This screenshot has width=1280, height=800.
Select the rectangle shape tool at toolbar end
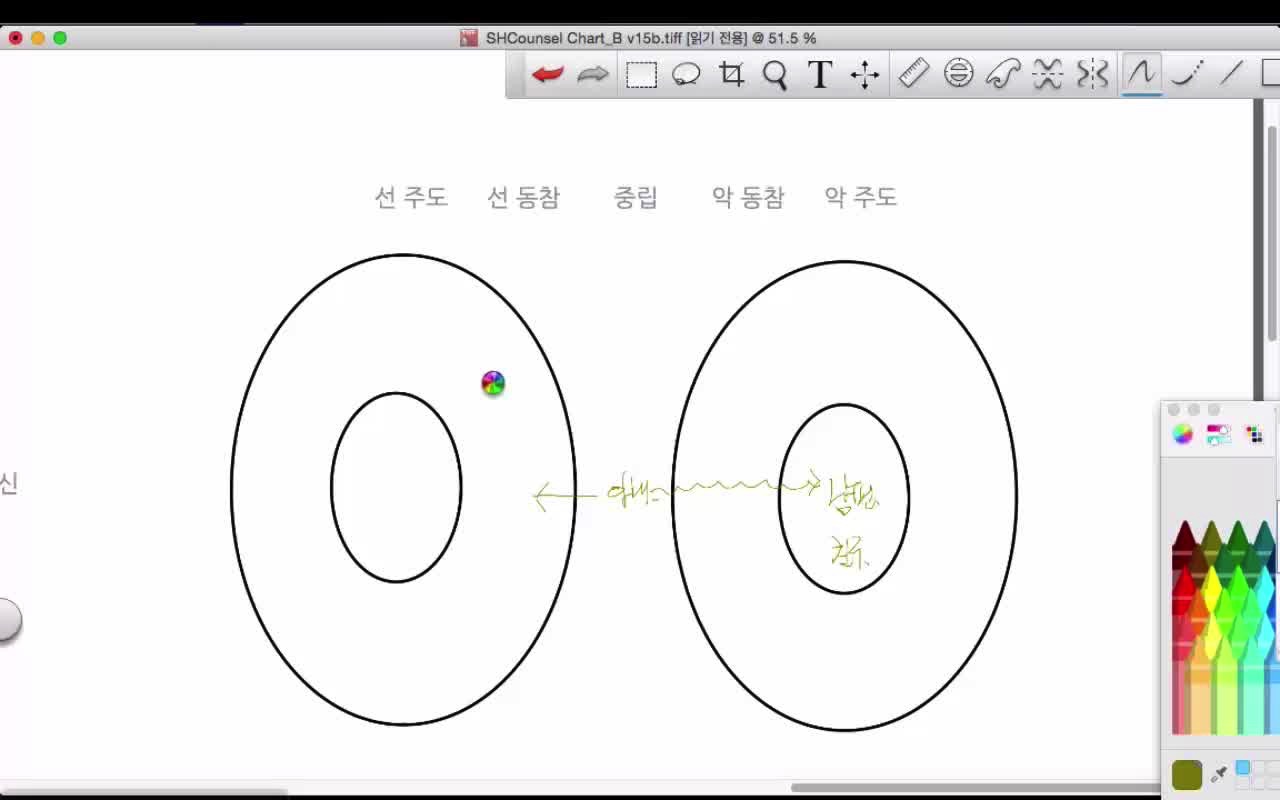[1271, 73]
